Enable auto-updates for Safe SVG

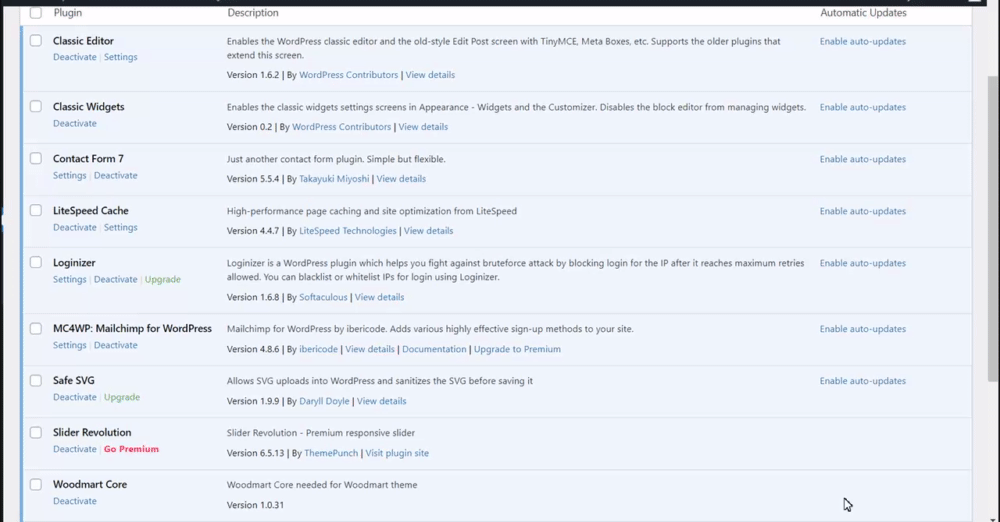pyautogui.click(x=862, y=381)
